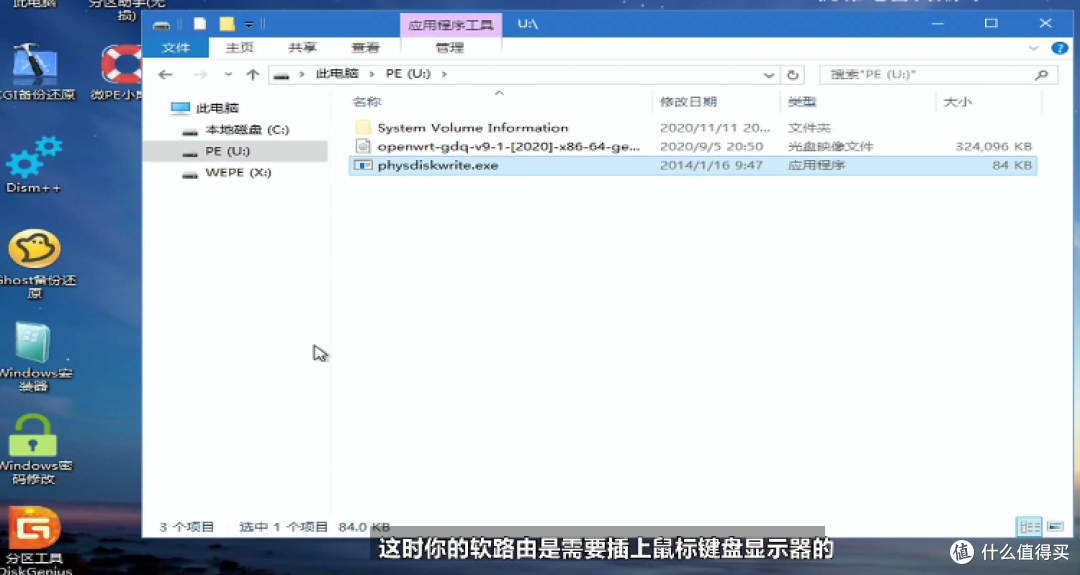Screen dimensions: 1080x575
Task: Click the drive icon in the Explorer title bar
Action: (x=161, y=24)
